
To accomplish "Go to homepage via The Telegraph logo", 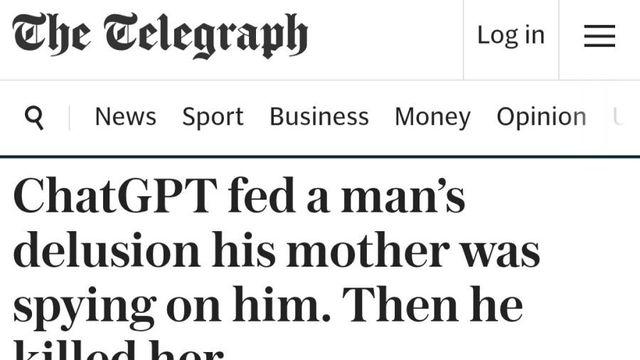I will point(160,36).
